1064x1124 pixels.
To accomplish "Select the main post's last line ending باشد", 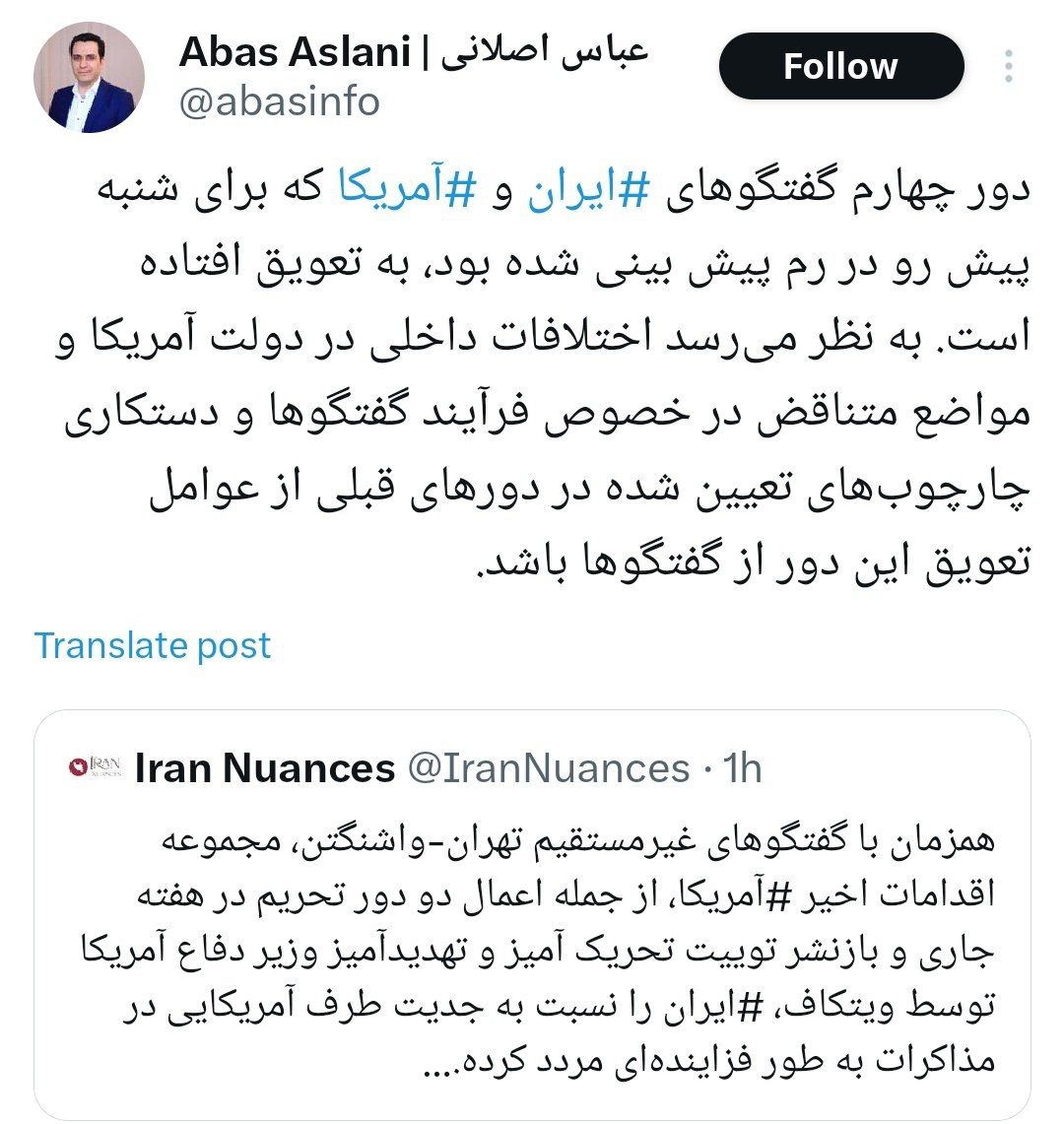I will (754, 561).
